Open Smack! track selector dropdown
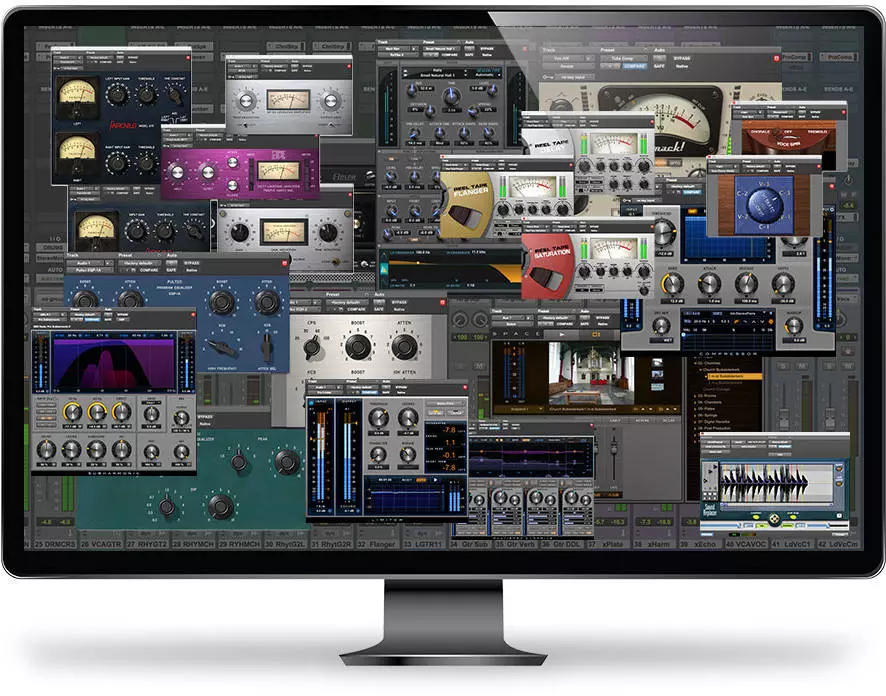This screenshot has height=696, width=886. (568, 58)
